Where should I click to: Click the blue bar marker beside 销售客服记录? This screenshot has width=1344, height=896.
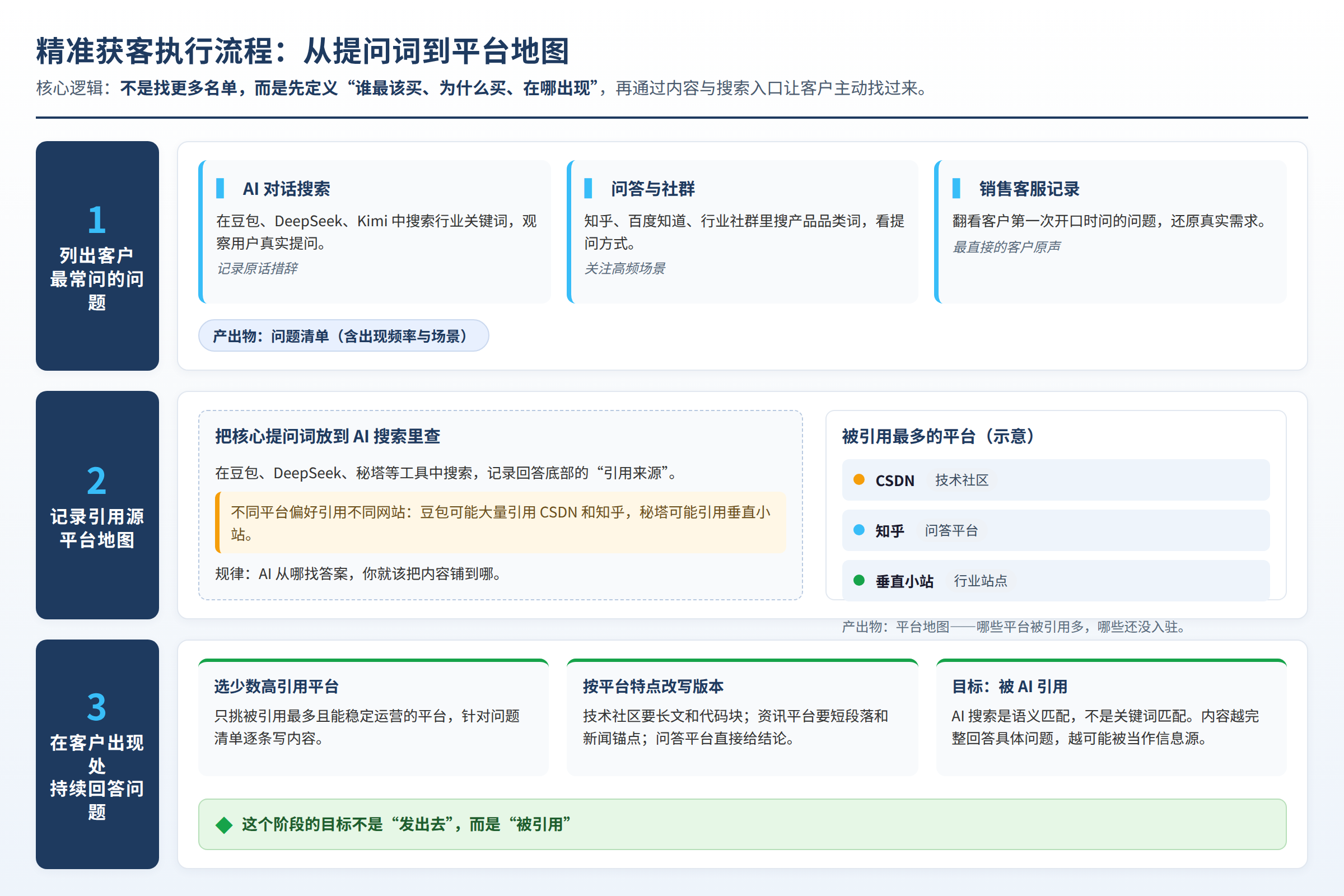tap(956, 188)
